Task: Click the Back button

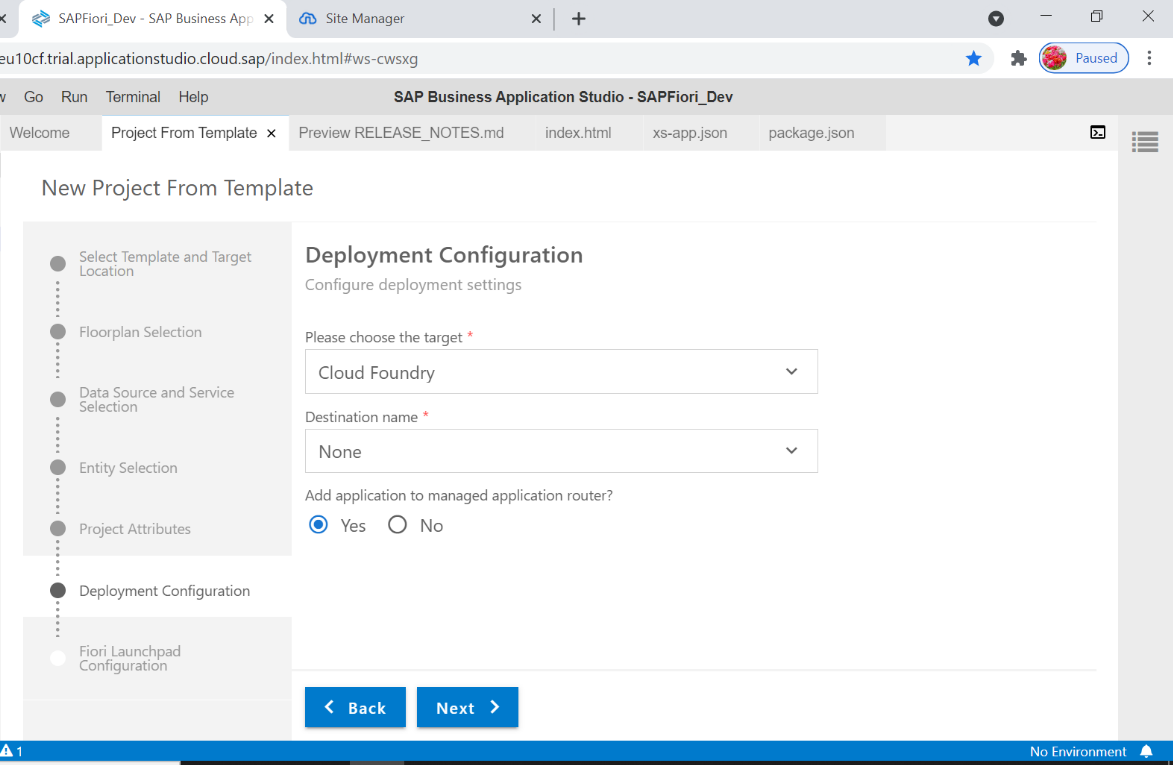Action: tap(355, 707)
